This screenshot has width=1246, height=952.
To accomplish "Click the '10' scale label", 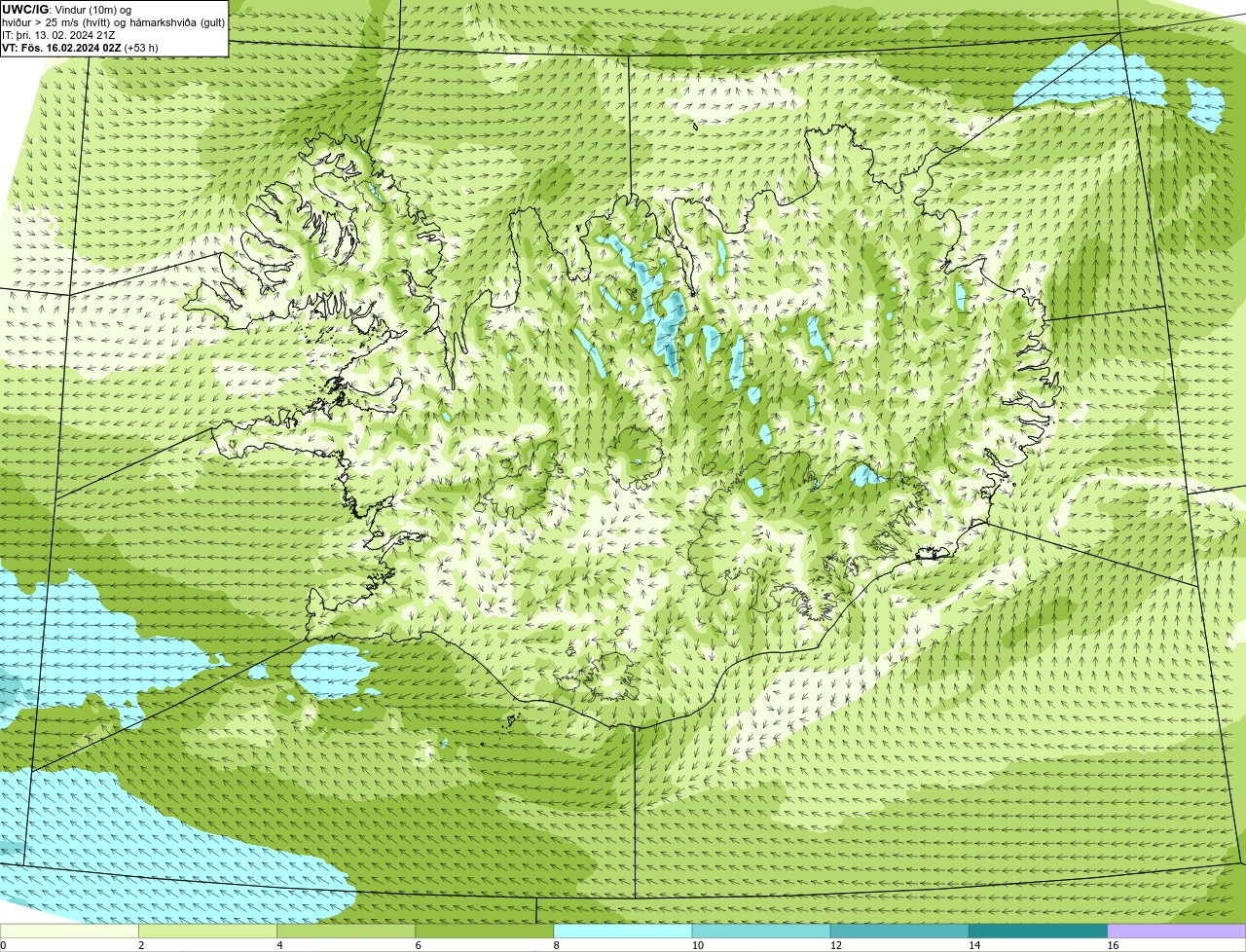I will pos(697,945).
